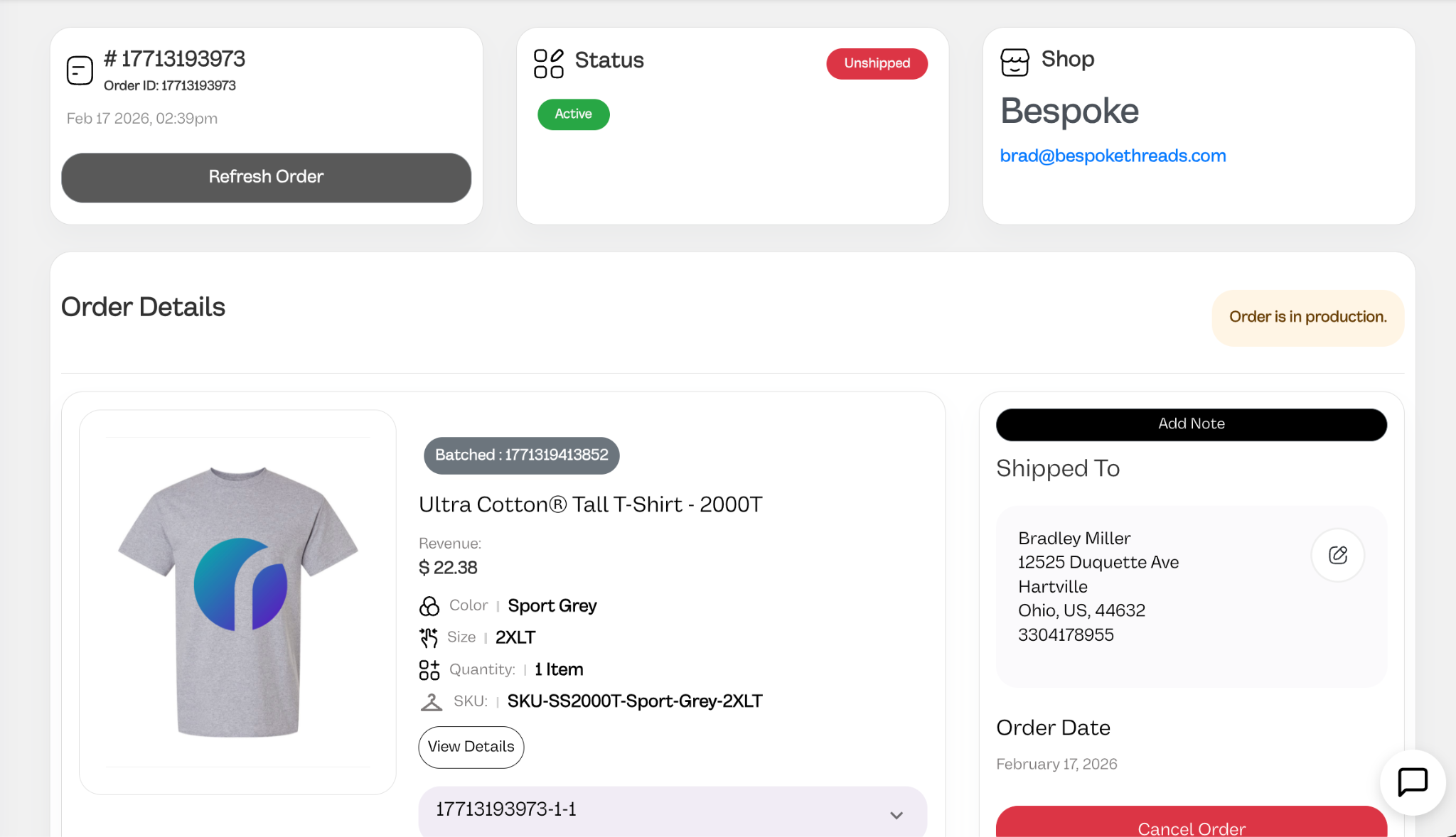Click the address line 12525 Duquette Ave
Viewport: 1456px width, 837px height.
click(x=1098, y=563)
